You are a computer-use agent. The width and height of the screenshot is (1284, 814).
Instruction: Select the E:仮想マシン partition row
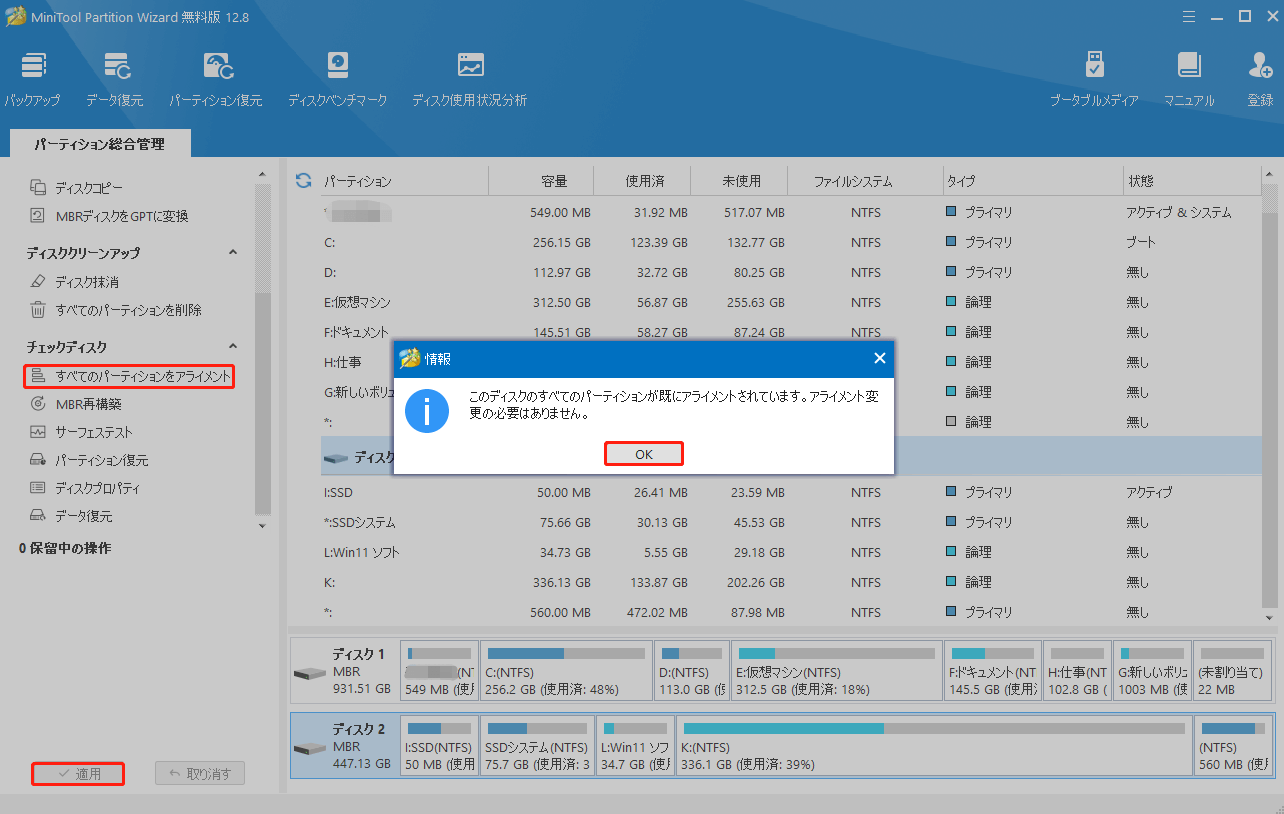coord(790,302)
